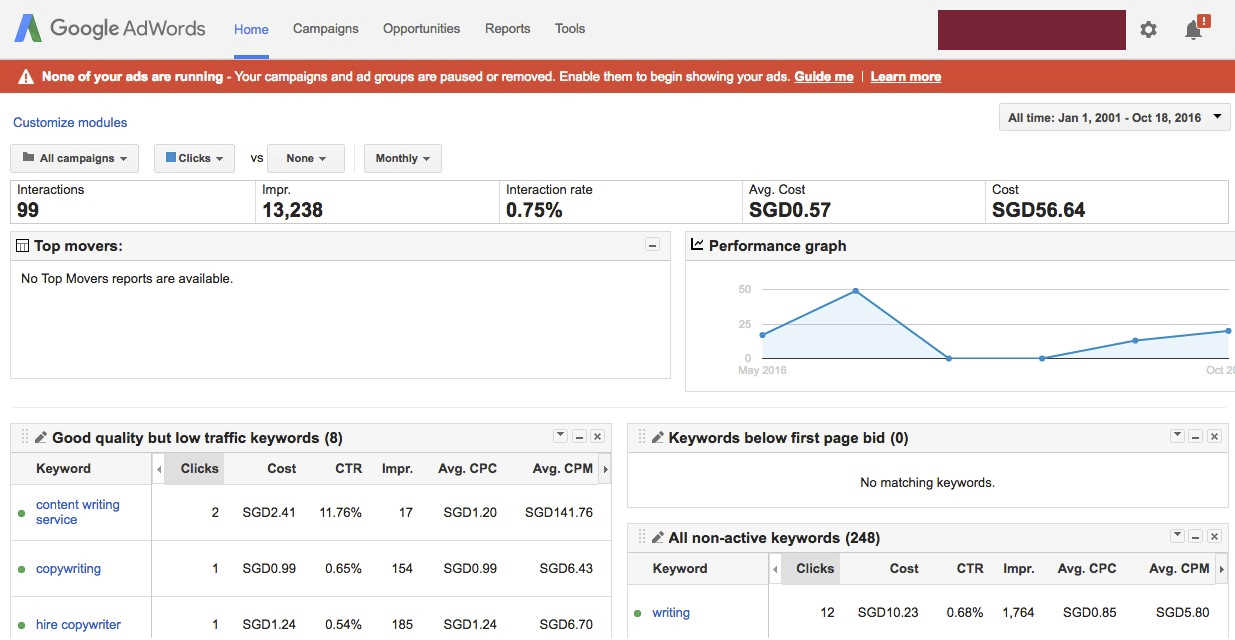Open the settings gear menu

[x=1148, y=30]
